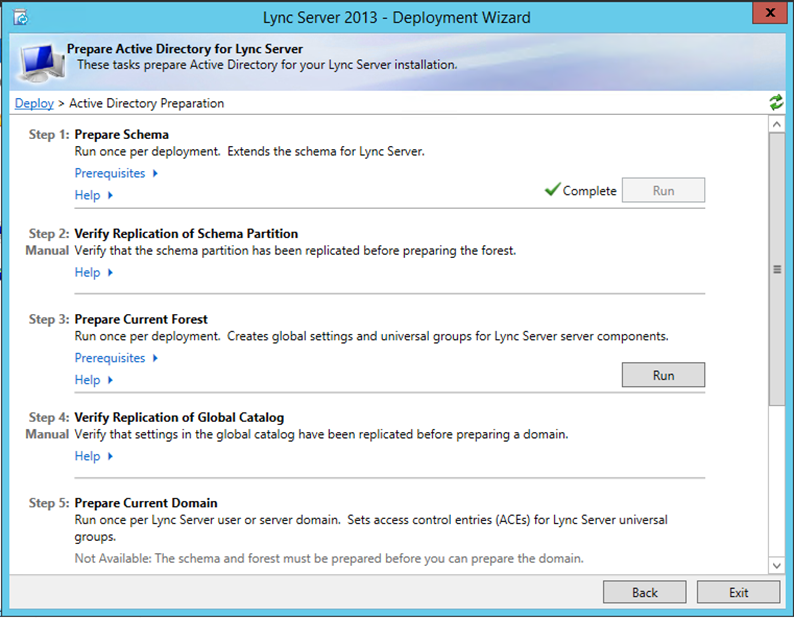
Task: Go Back to the previous wizard page
Action: (x=645, y=593)
